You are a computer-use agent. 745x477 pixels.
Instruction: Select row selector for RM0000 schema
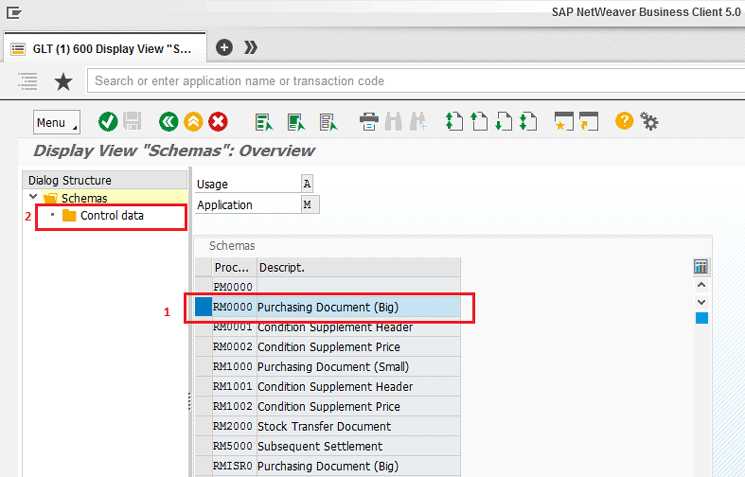coord(203,307)
